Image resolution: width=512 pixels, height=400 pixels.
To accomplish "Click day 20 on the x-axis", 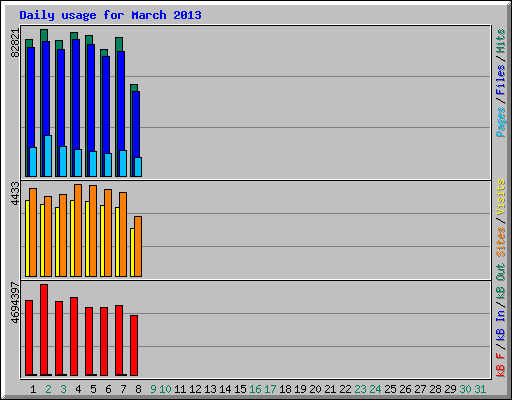I will 315,389.
